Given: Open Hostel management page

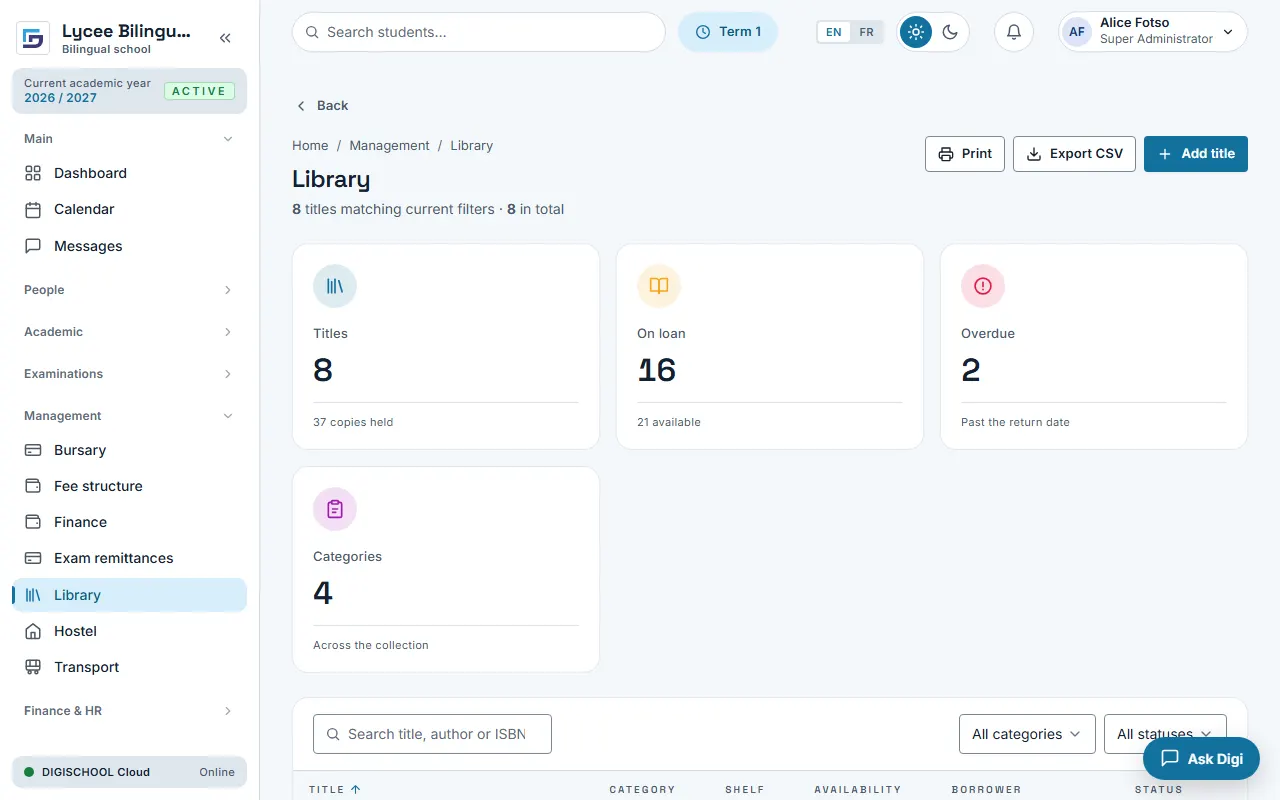Looking at the screenshot, I should click(129, 631).
